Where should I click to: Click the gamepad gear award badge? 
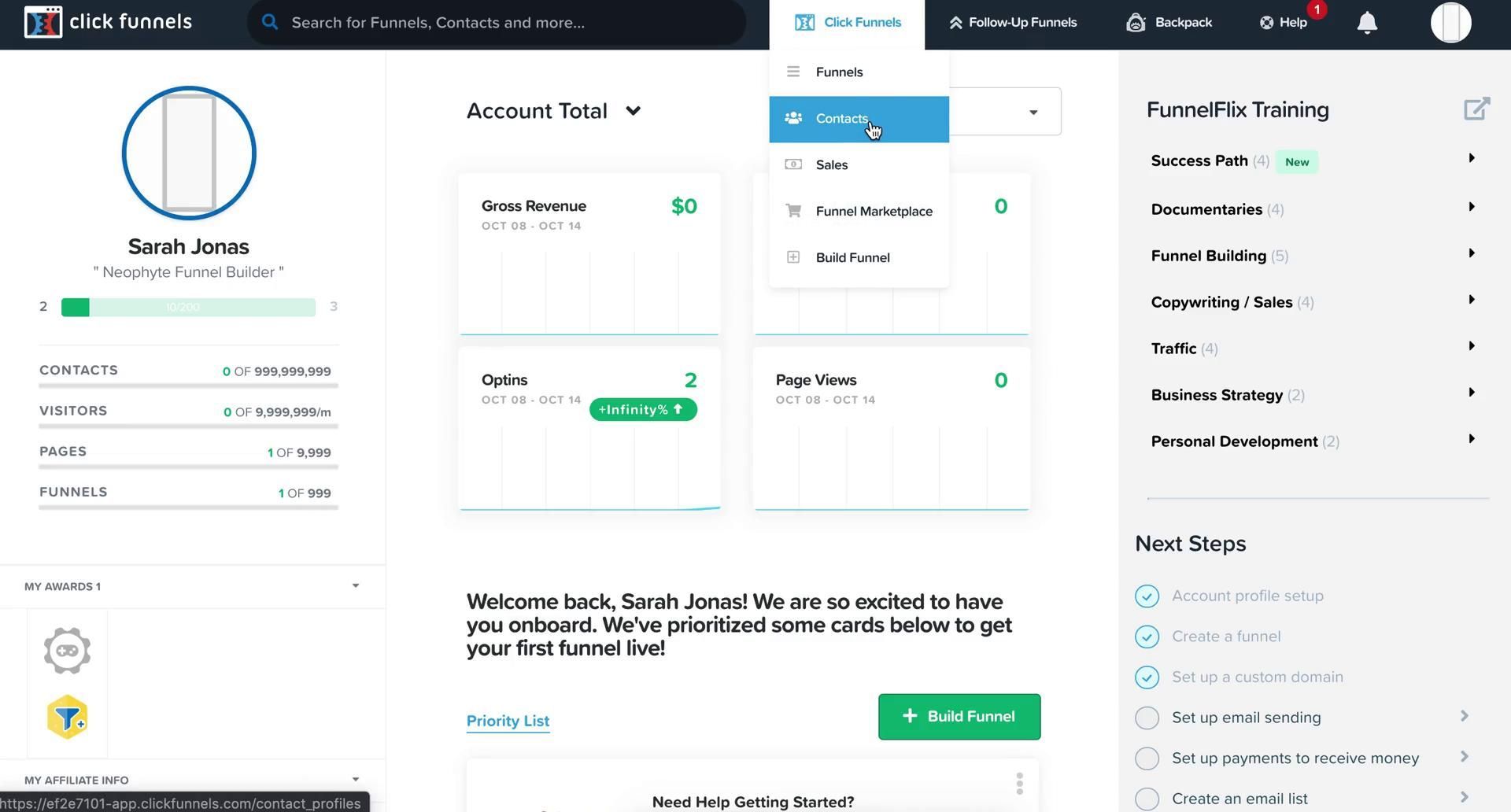pyautogui.click(x=67, y=651)
